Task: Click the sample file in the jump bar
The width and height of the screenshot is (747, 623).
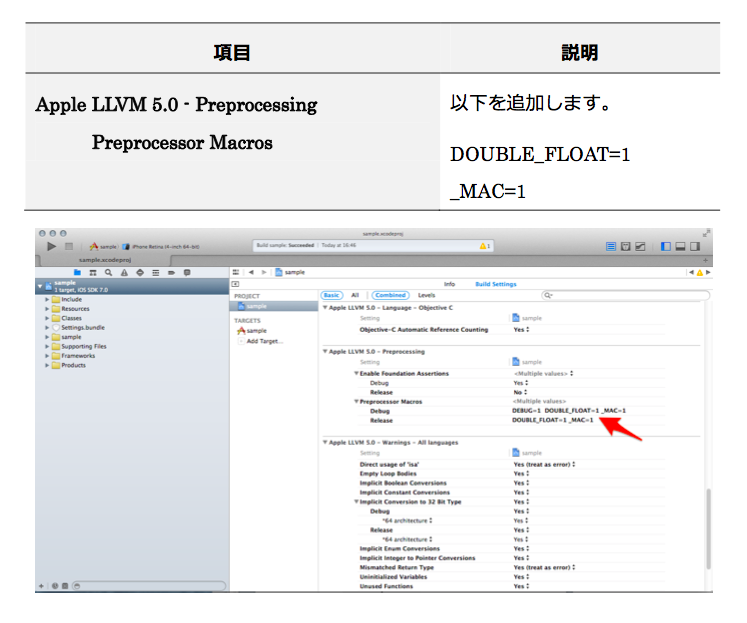Action: (290, 272)
